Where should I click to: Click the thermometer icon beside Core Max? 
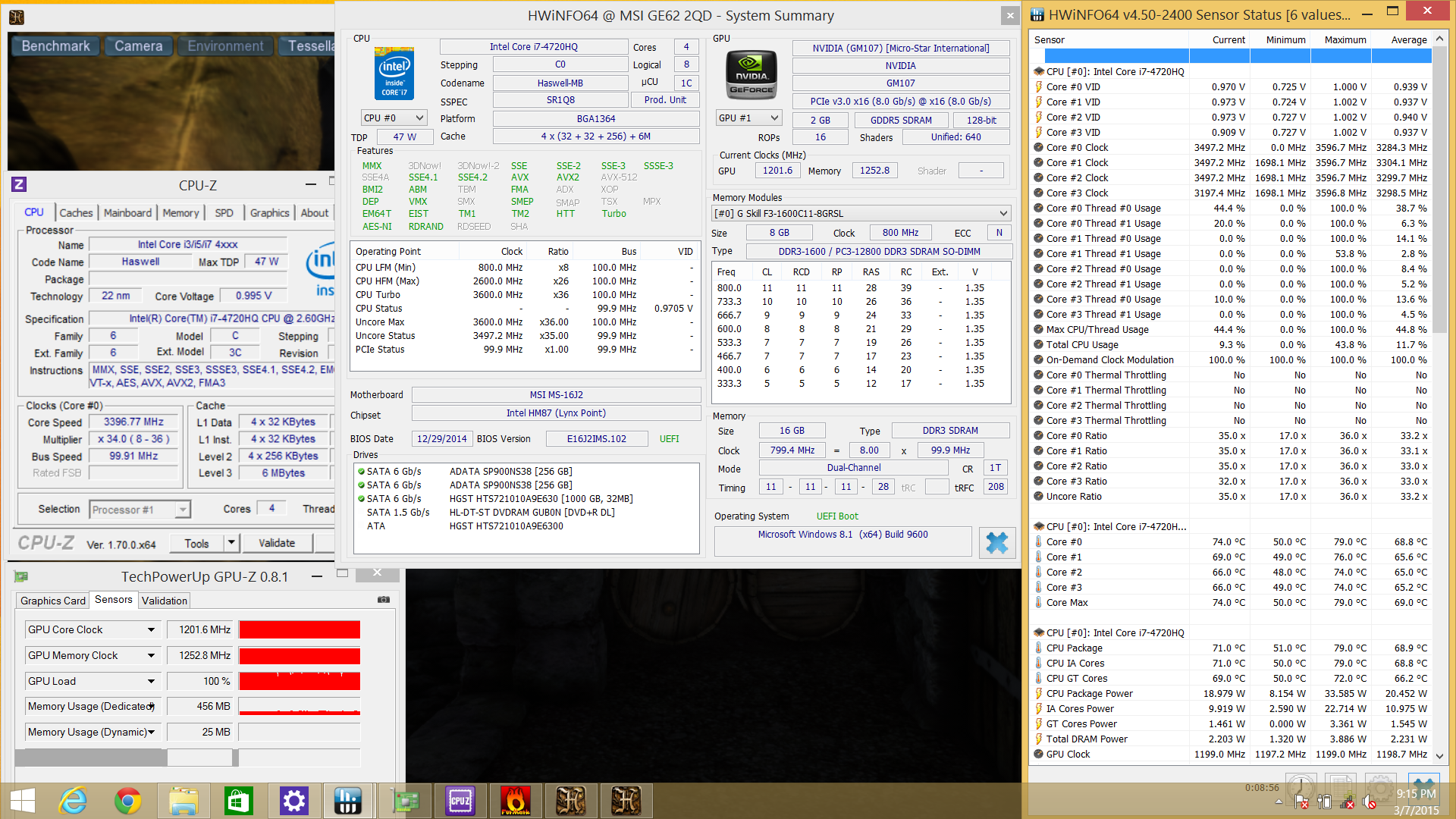tap(1039, 603)
